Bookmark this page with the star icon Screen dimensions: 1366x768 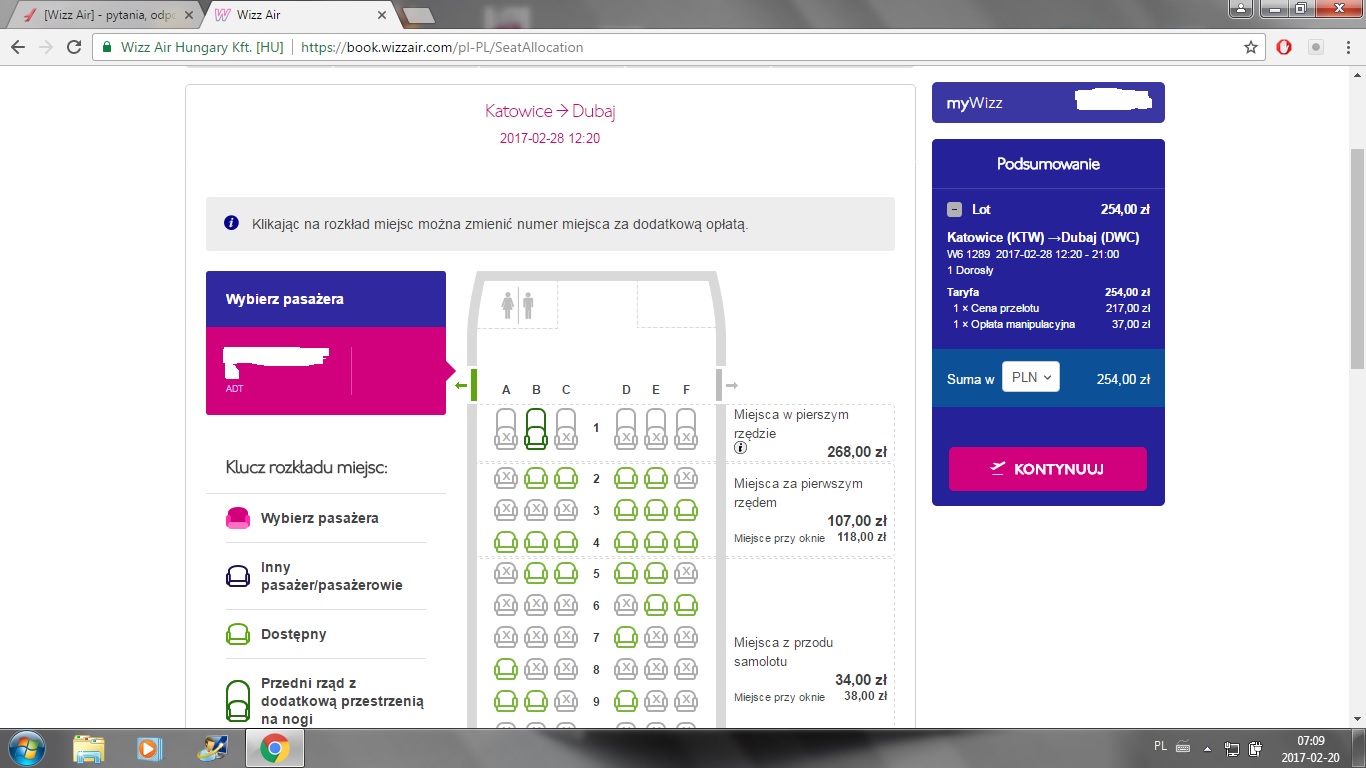click(x=1251, y=47)
